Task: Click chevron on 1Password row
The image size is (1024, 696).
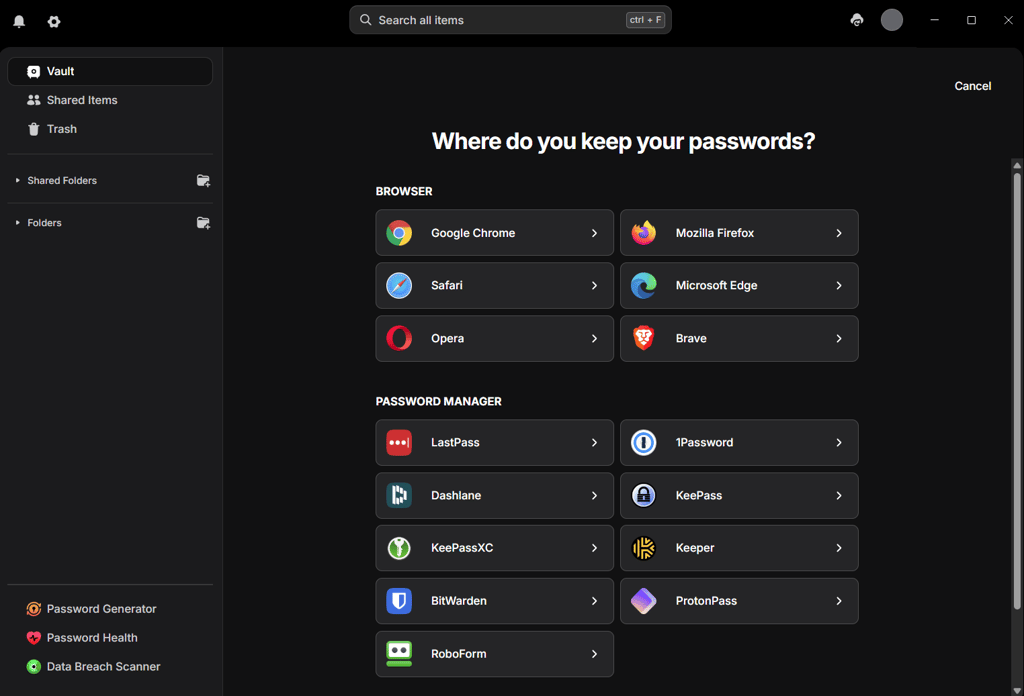Action: pos(839,443)
